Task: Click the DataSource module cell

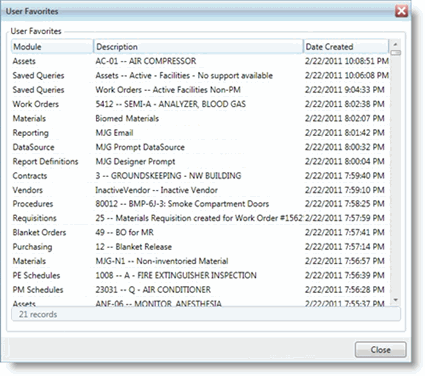Action: (x=33, y=147)
